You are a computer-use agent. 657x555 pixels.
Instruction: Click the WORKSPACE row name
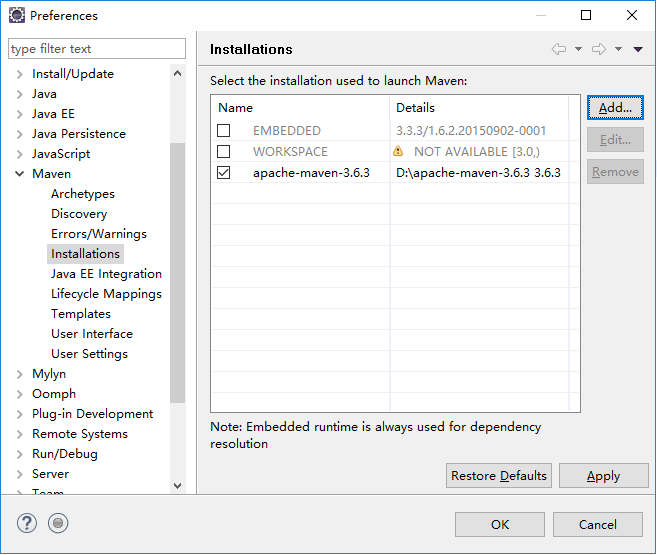[x=290, y=152]
